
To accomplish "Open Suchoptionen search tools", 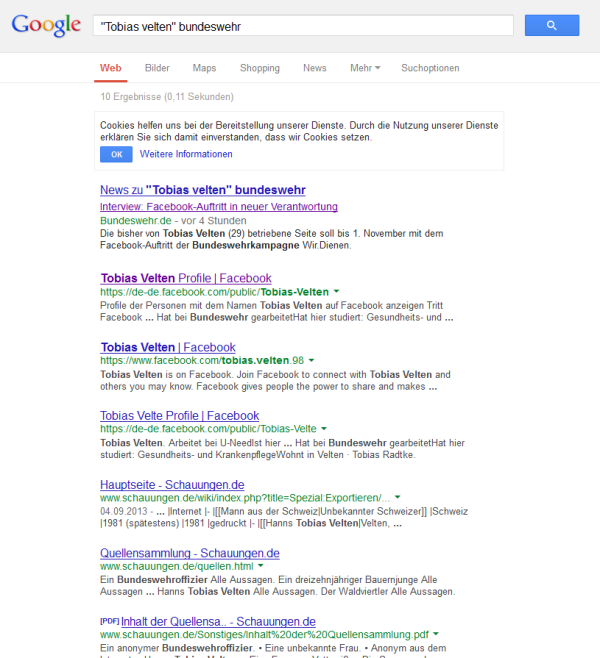I will click(430, 68).
